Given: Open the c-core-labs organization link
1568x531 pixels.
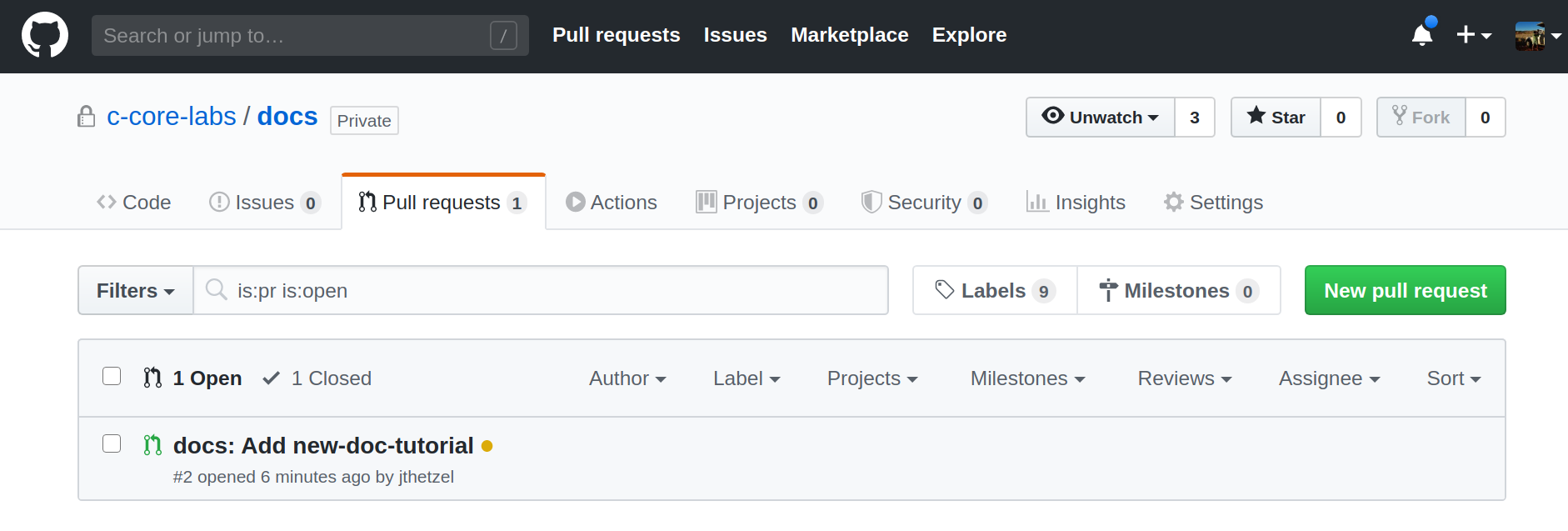Looking at the screenshot, I should click(x=172, y=116).
